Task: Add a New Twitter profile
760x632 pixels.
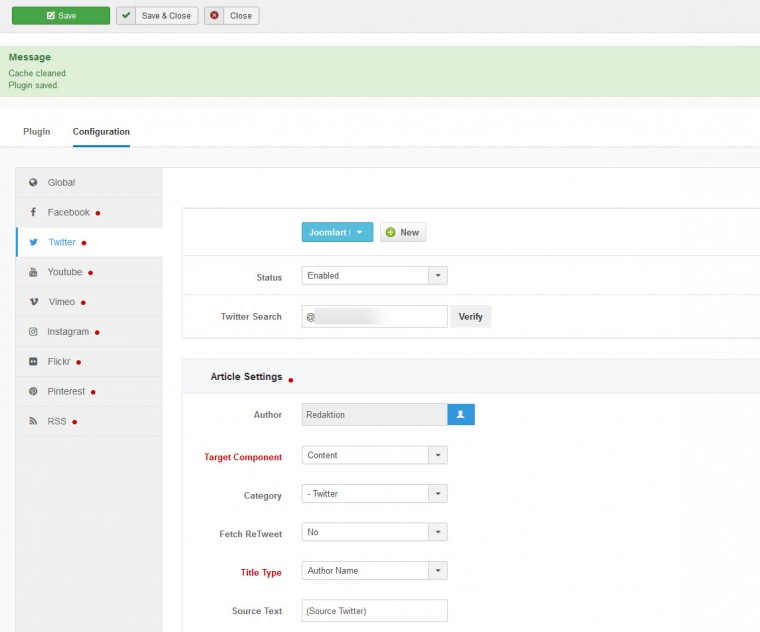Action: click(x=403, y=232)
